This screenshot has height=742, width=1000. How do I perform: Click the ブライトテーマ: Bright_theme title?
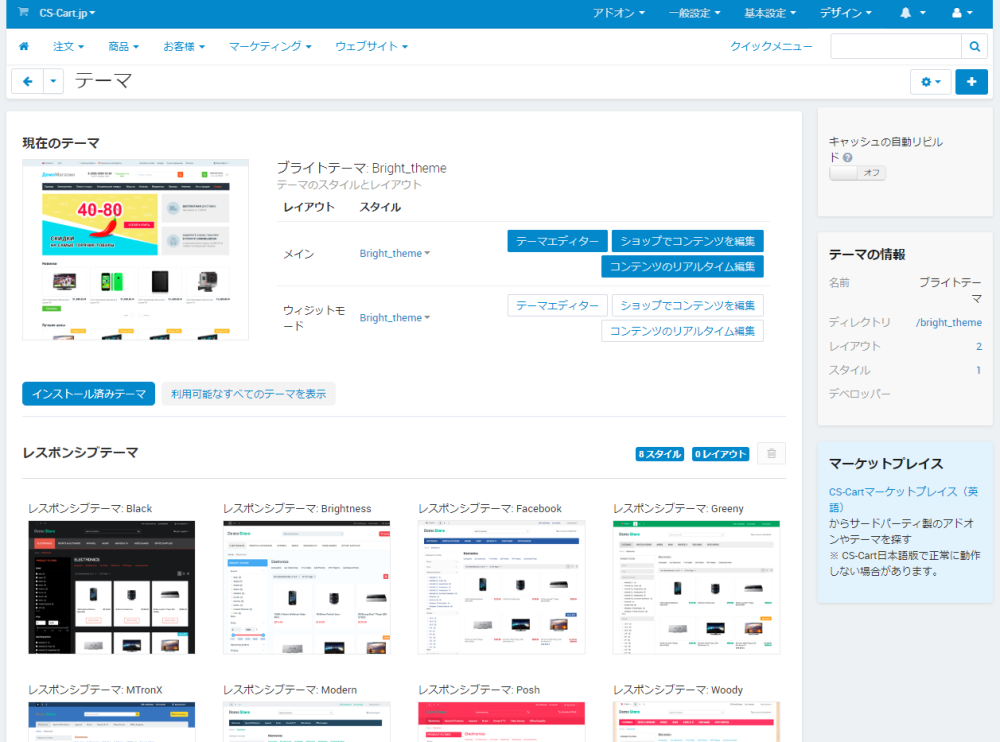point(361,168)
